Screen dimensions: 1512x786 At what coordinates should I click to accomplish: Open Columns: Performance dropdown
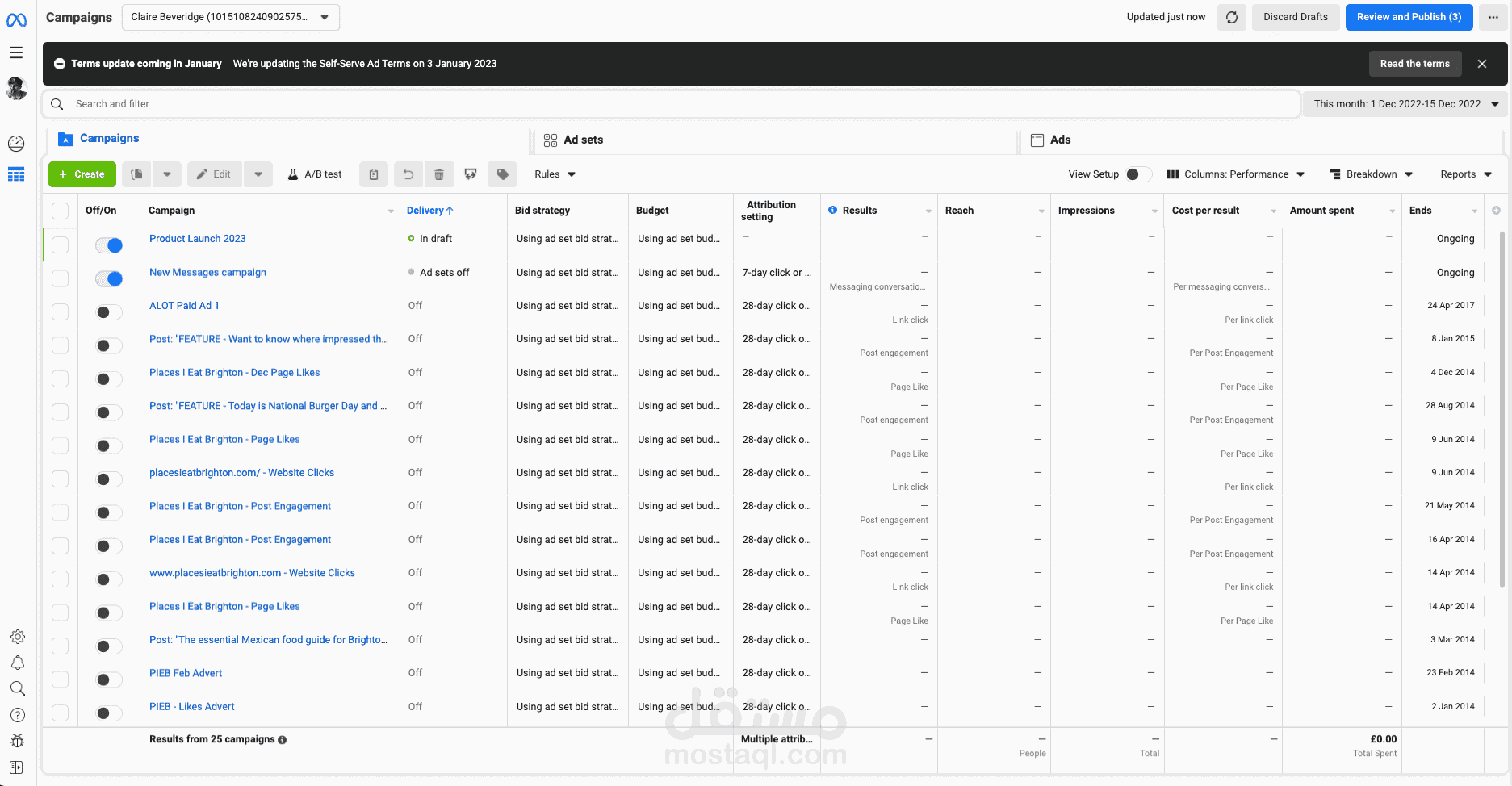point(1236,174)
